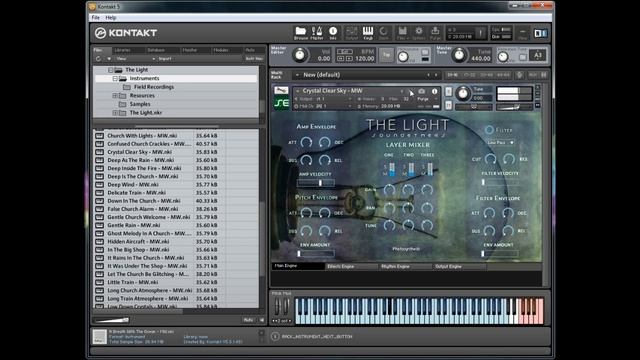640x360 pixels.
Task: Click the Kontakt logo in header
Action: tap(126, 33)
